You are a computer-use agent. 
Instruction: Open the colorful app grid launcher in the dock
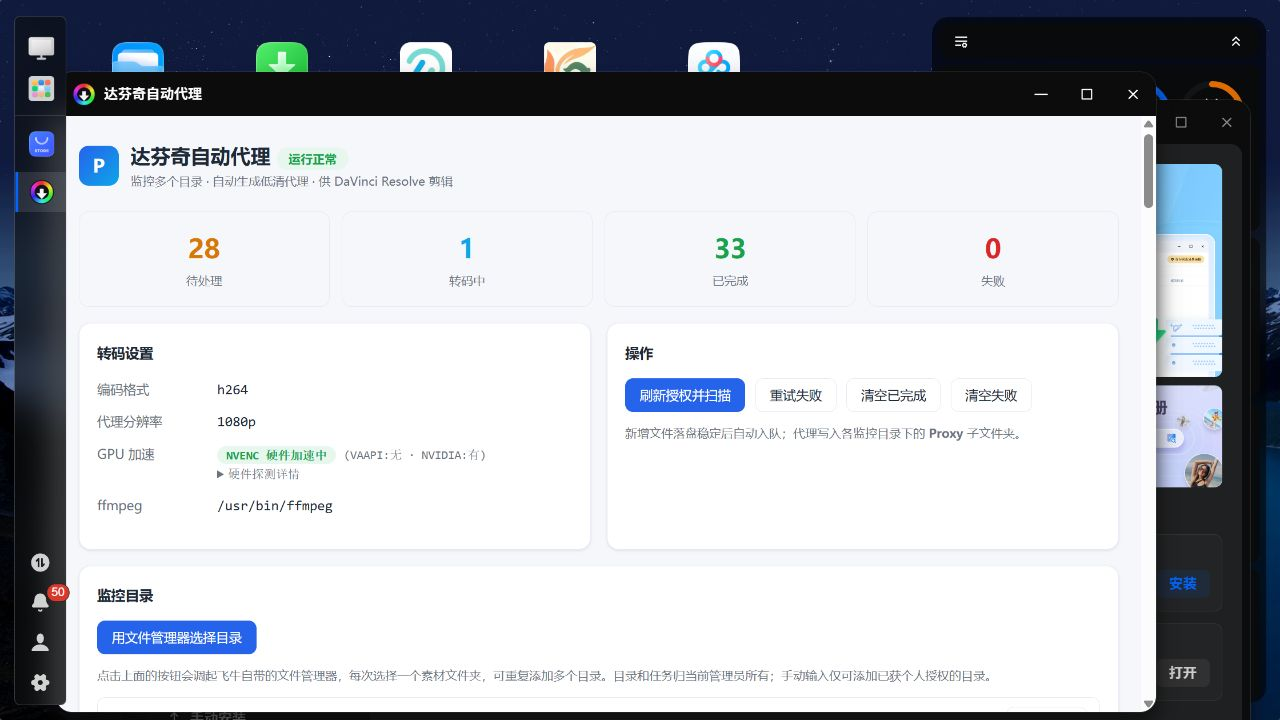coord(41,89)
